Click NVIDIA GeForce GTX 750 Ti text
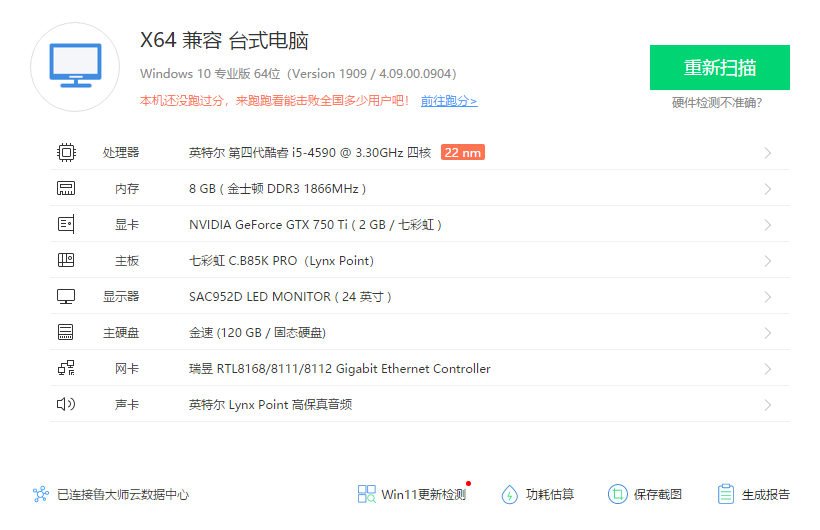Screen dimensions: 820x530 315,225
